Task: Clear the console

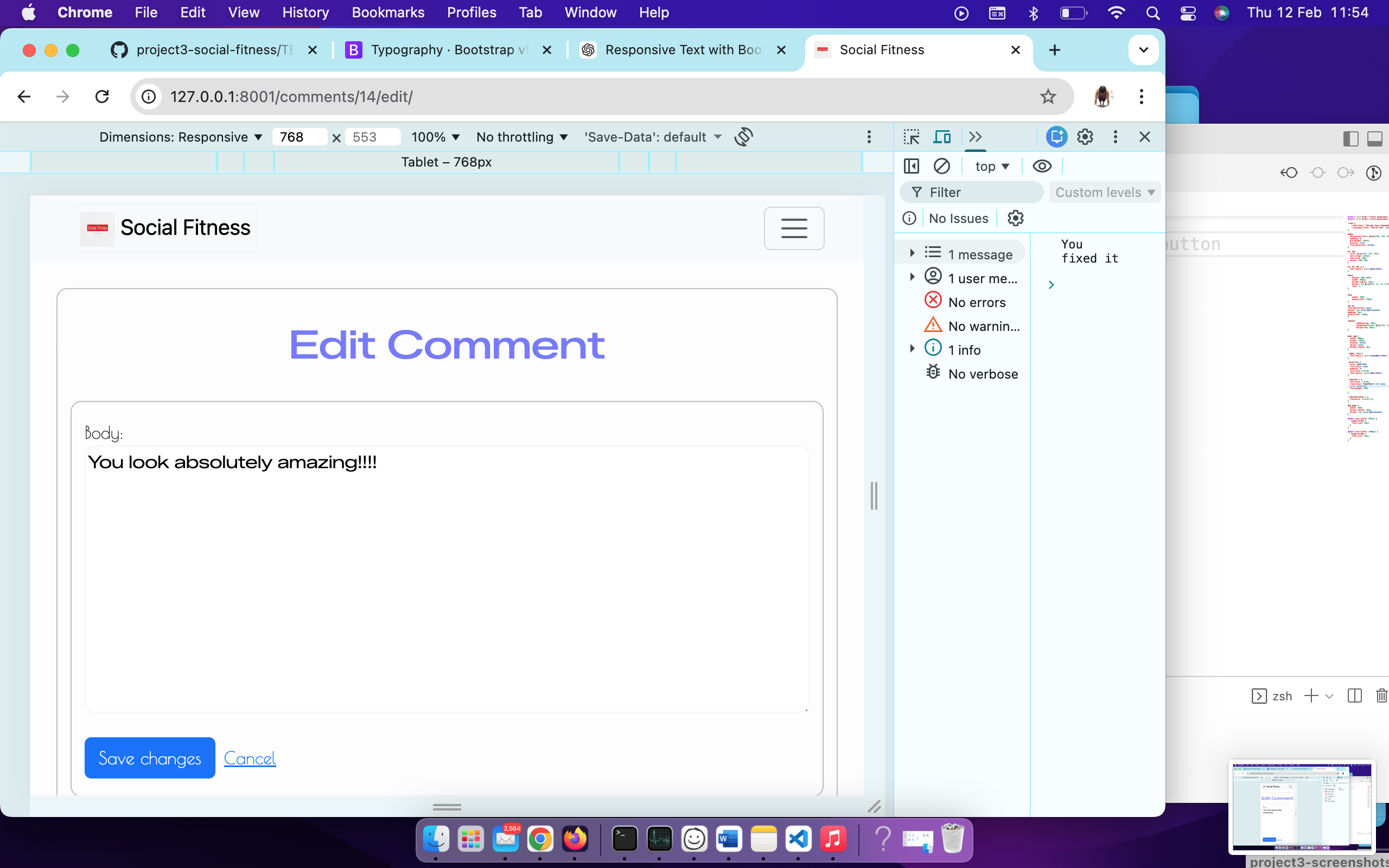Action: pyautogui.click(x=942, y=166)
